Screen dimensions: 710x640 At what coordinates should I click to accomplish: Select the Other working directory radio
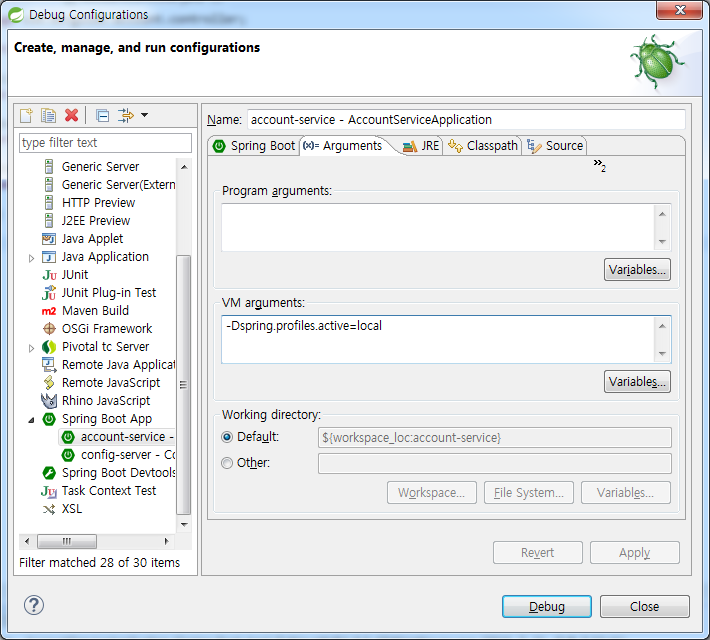[227, 463]
